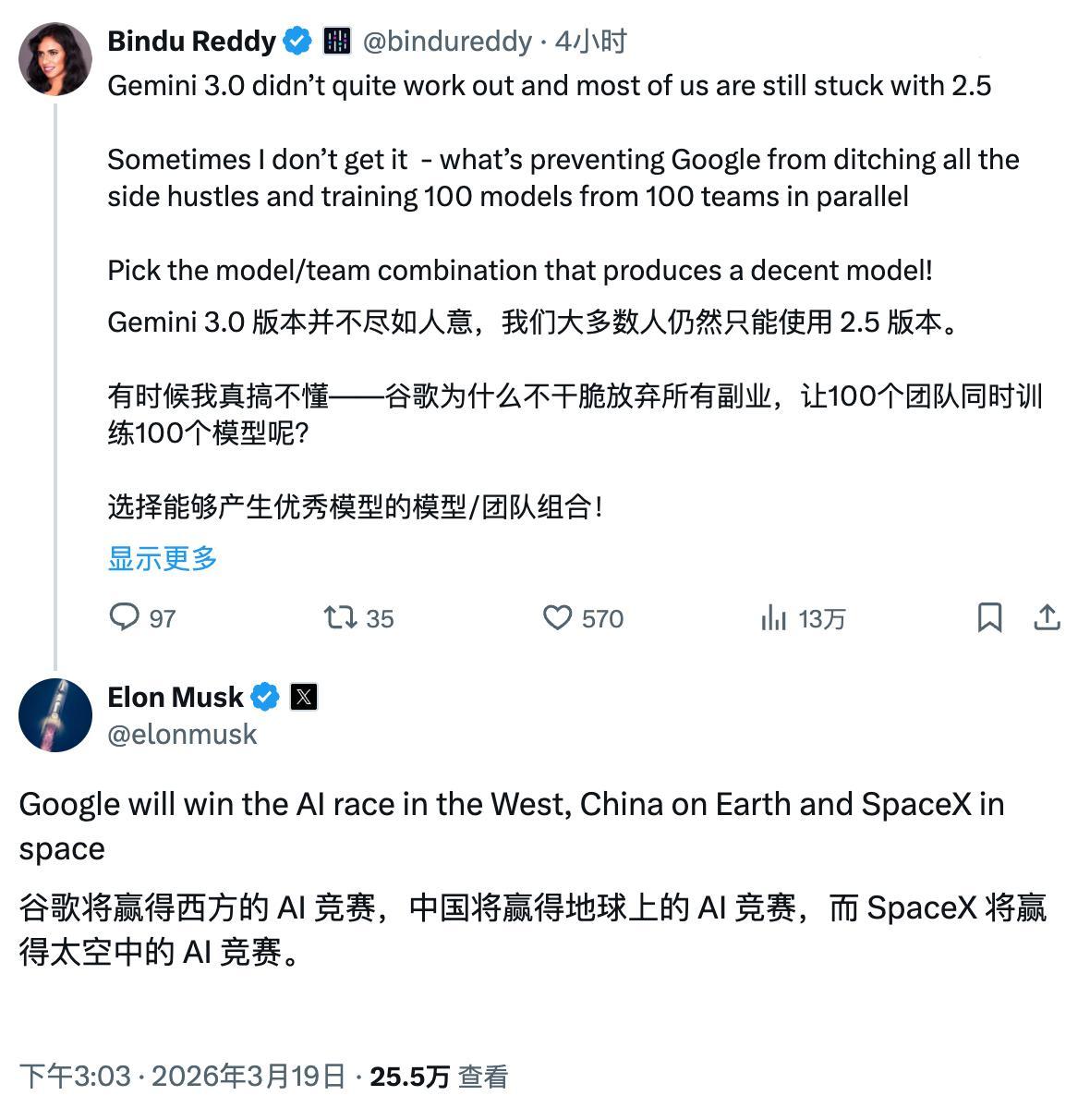Click the X affiliate badge next to Elon Musk
This screenshot has height=1120, width=1090.
click(x=303, y=697)
